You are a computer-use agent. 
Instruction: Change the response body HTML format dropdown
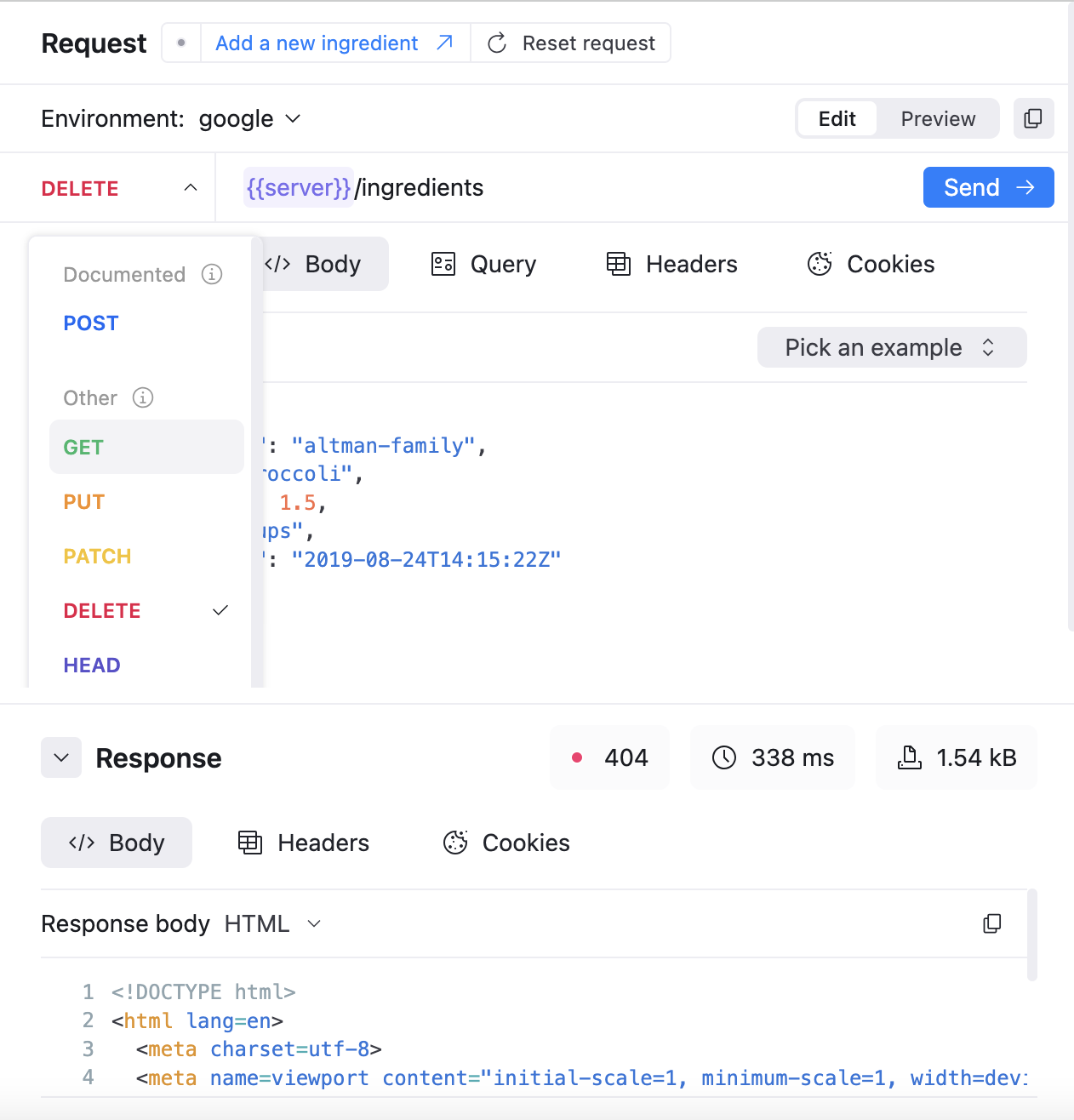[272, 923]
